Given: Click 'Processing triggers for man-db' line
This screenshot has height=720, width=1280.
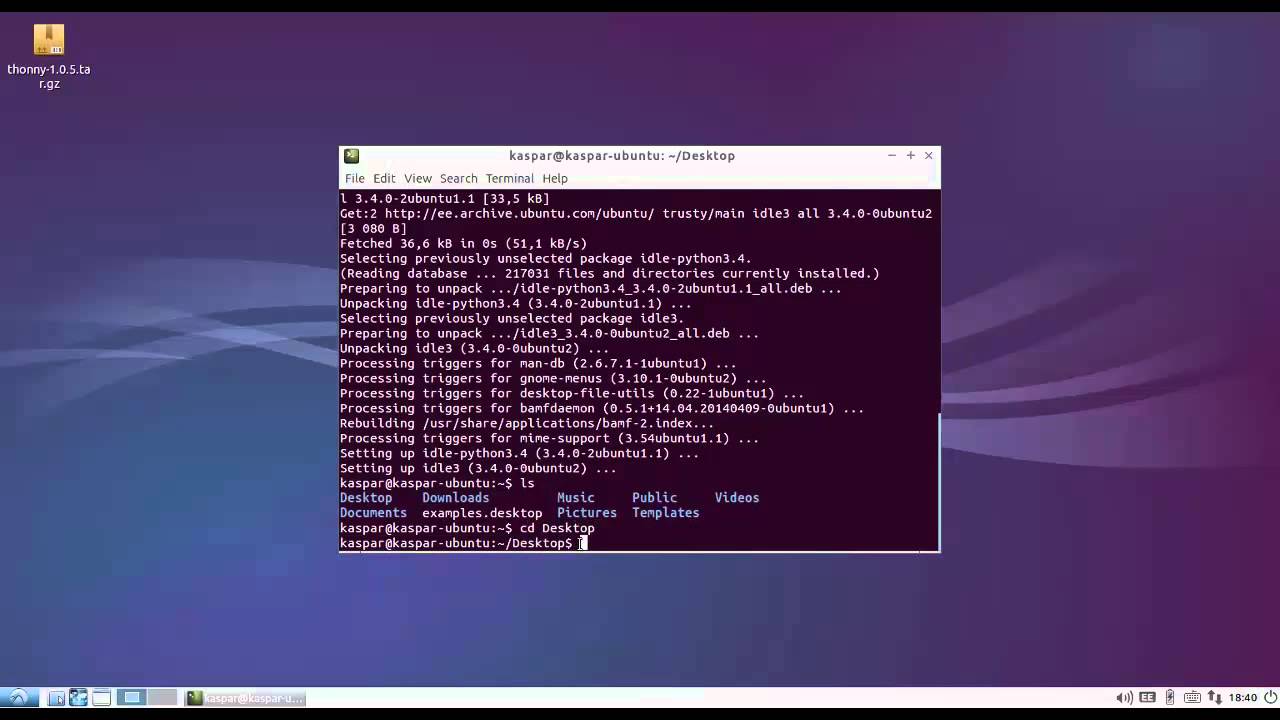Looking at the screenshot, I should point(538,364).
